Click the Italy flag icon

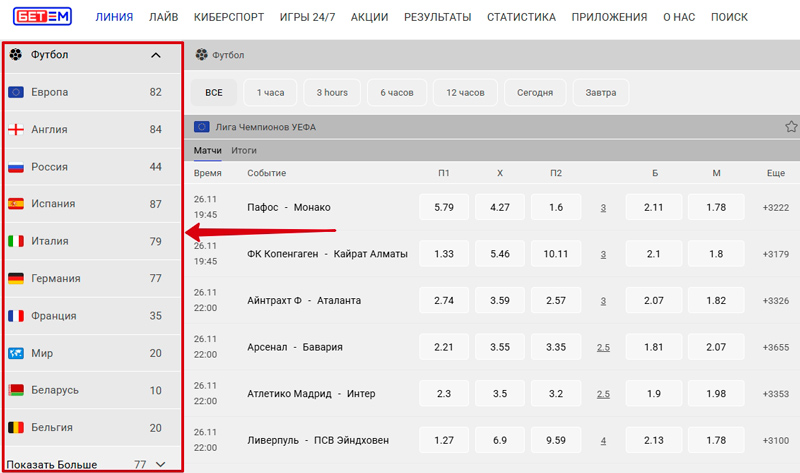click(x=16, y=241)
